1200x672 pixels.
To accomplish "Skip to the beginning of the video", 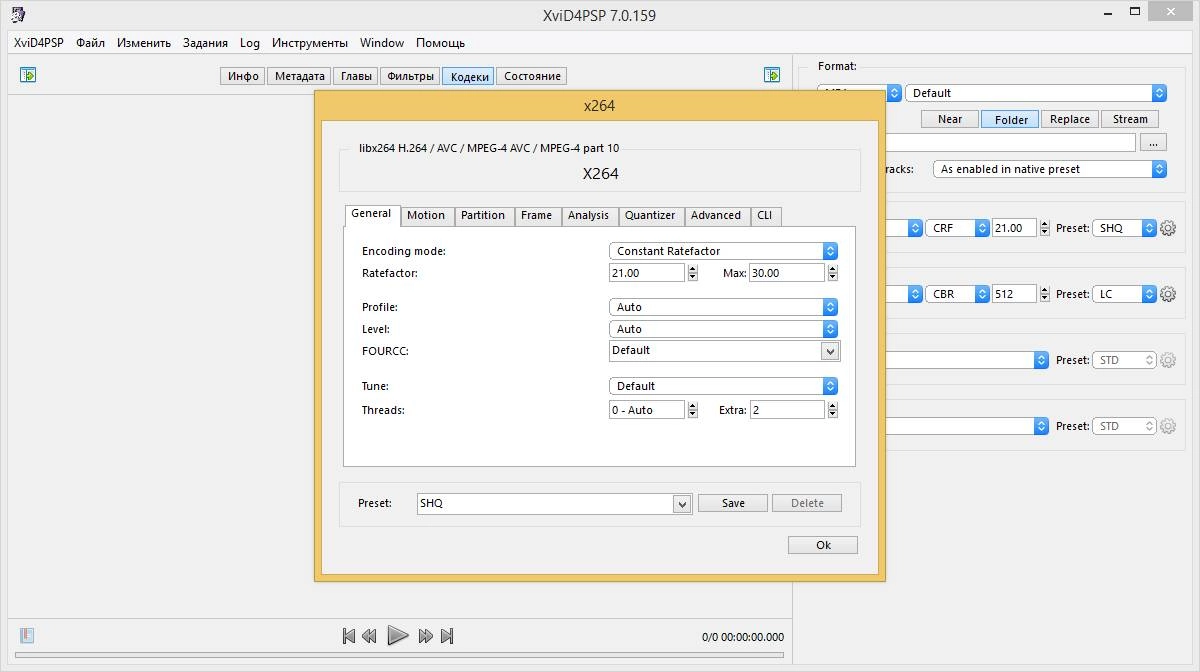I will [349, 636].
